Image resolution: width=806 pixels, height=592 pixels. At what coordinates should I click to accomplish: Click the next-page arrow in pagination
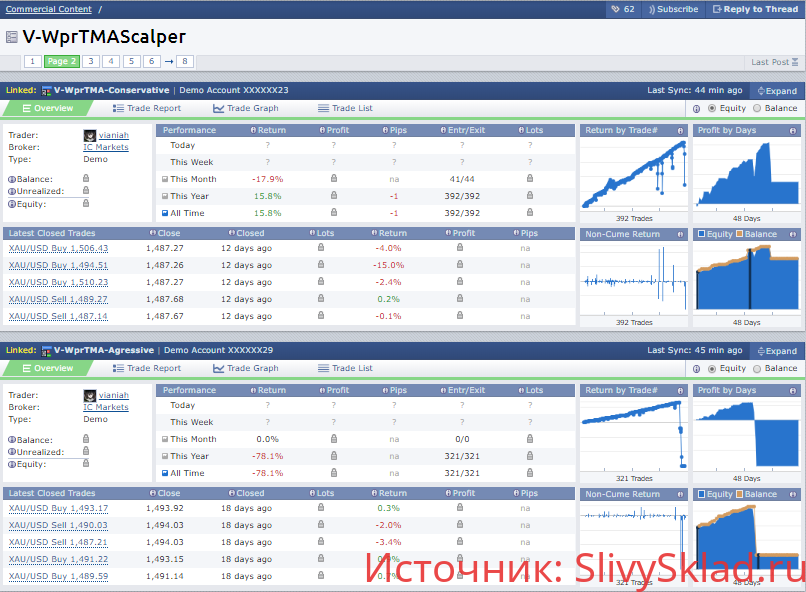point(169,62)
